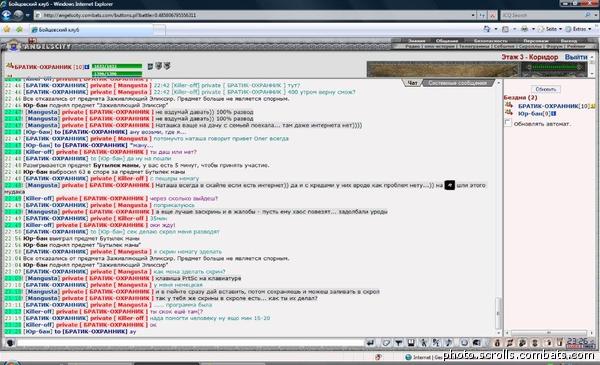Click the Выход top menu item
Viewport: 600px width, 365px height.
(x=569, y=41)
